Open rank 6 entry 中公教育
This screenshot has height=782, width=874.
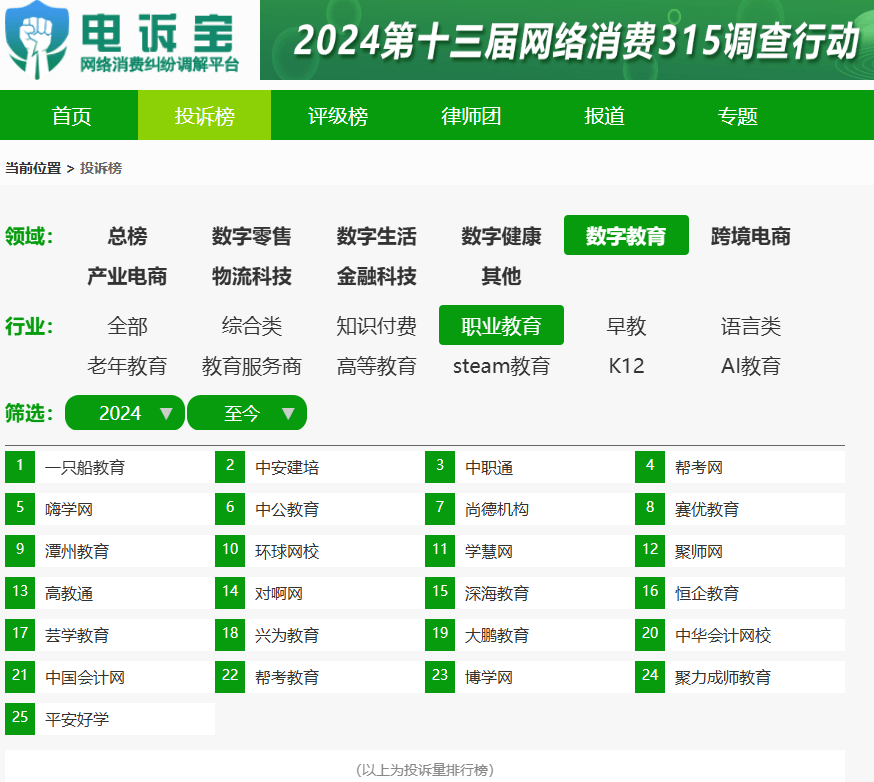tap(320, 509)
